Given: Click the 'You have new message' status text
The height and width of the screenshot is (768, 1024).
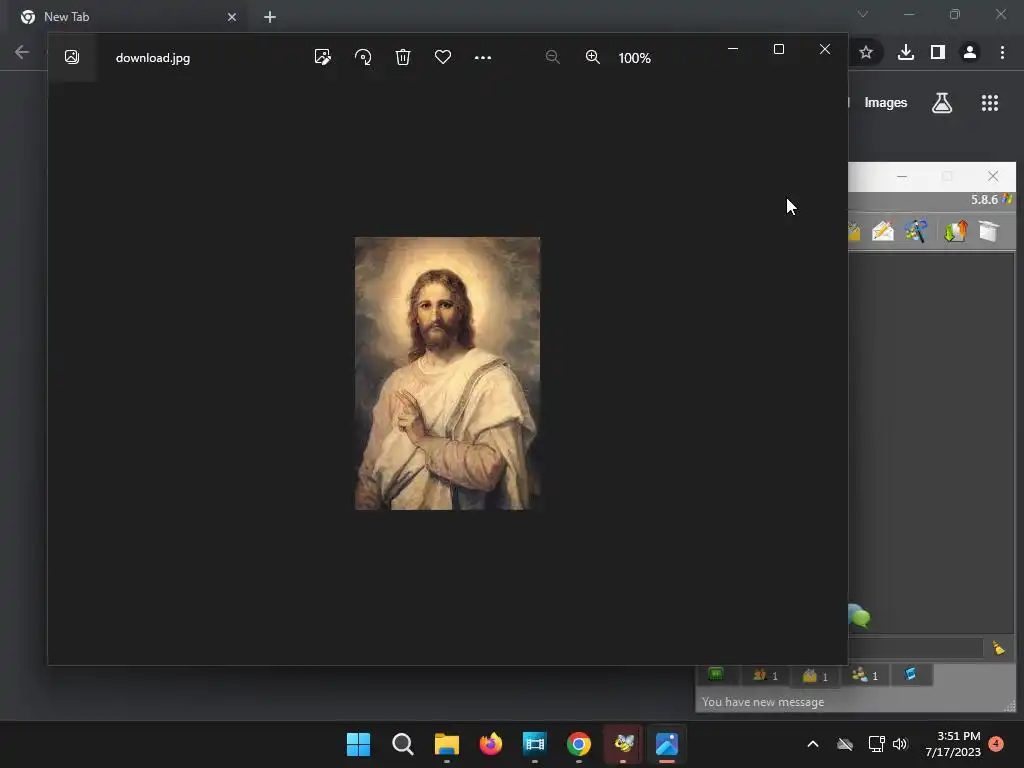Looking at the screenshot, I should tap(763, 702).
